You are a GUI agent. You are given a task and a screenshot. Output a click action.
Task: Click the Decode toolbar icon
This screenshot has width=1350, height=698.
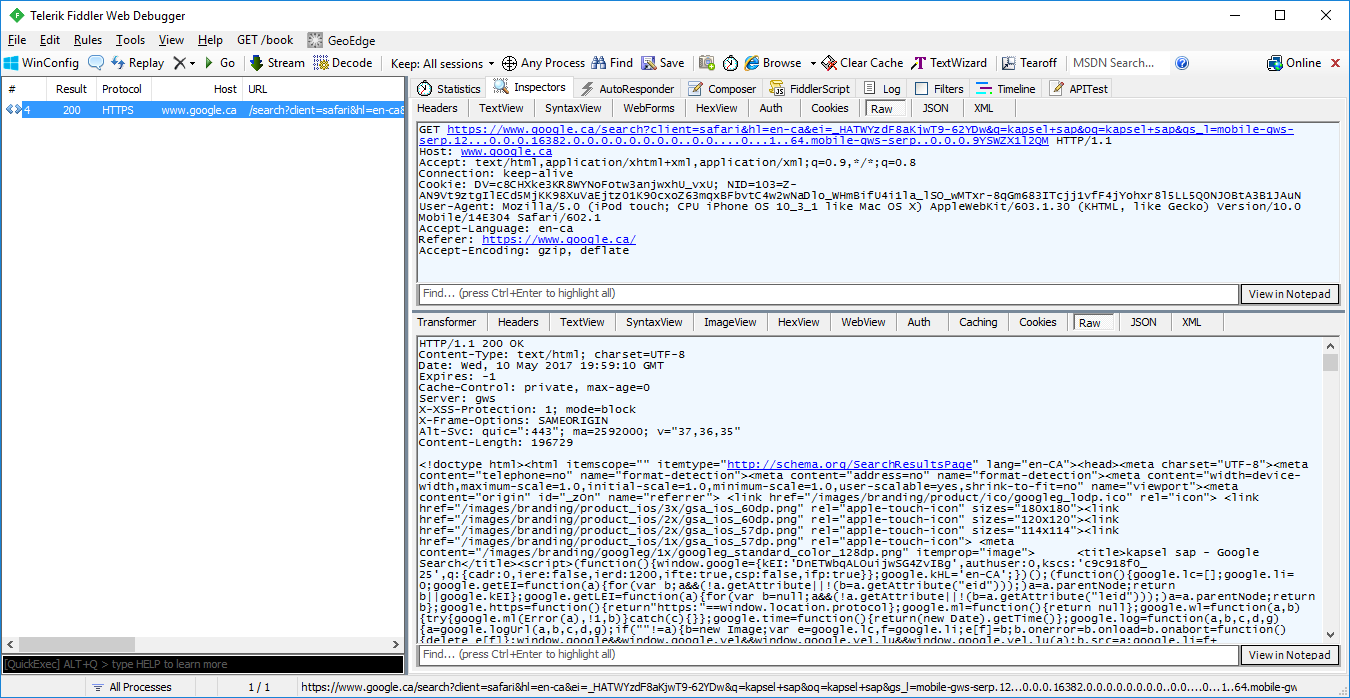(x=344, y=62)
